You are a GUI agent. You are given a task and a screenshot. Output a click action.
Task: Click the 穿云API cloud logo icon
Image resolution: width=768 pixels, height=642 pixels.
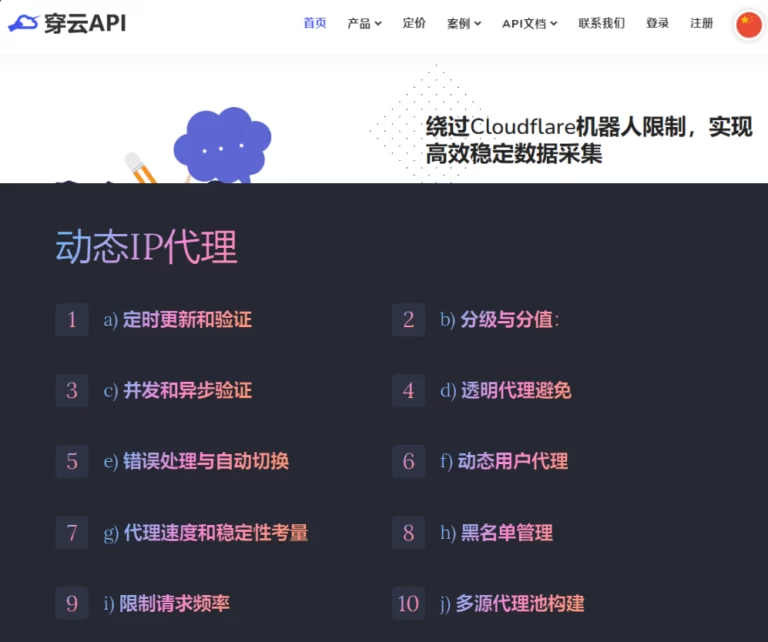click(23, 23)
